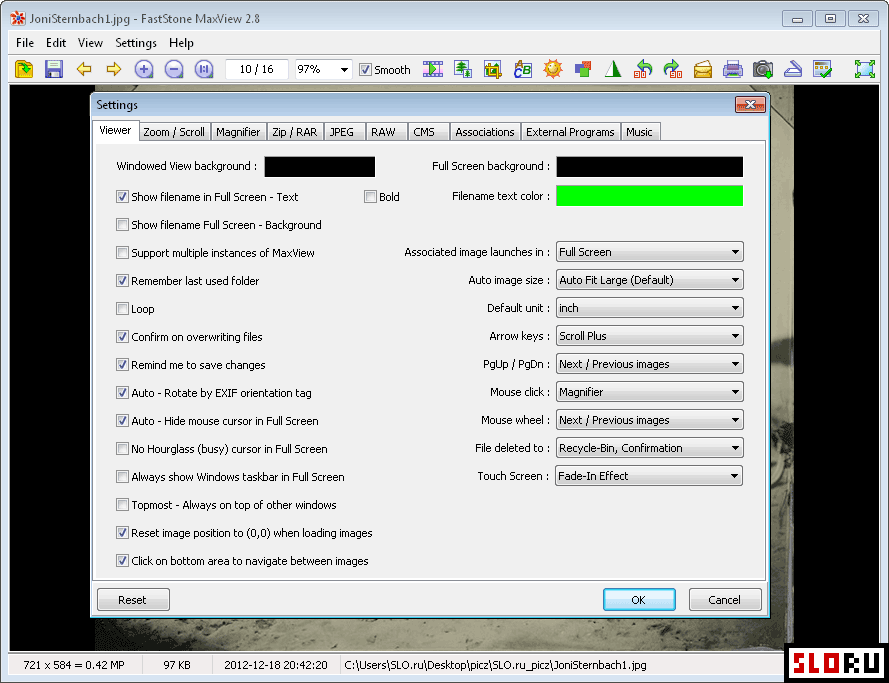Open the Magnifier tab
889x683 pixels.
click(x=238, y=132)
